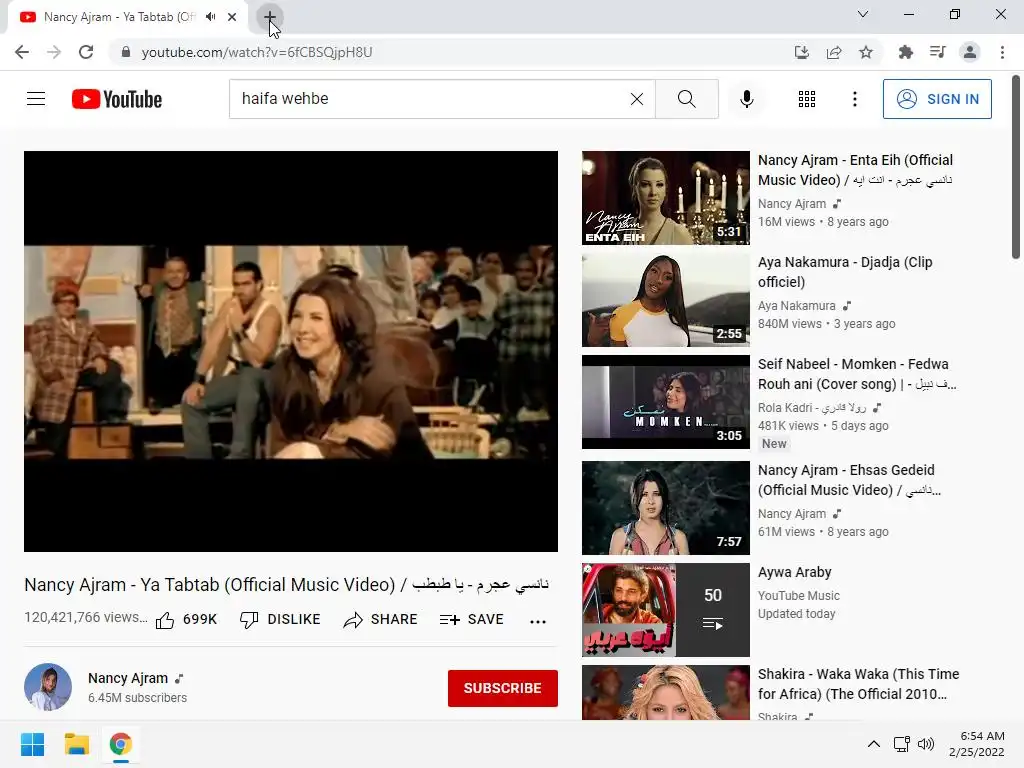This screenshot has width=1024, height=768.
Task: Show hidden tray icons chevron
Action: (x=874, y=744)
